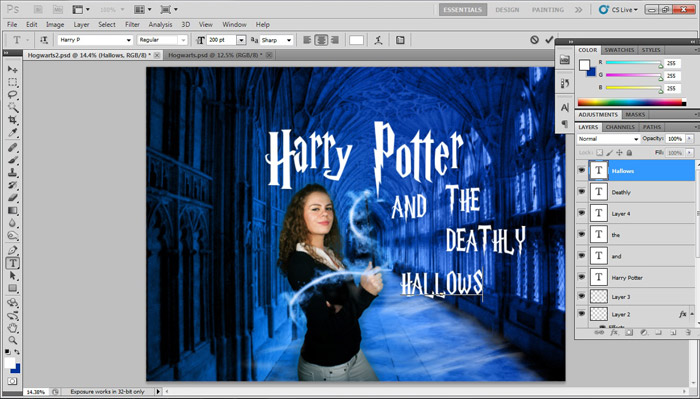Right align the text
This screenshot has height=399, width=700.
click(334, 40)
